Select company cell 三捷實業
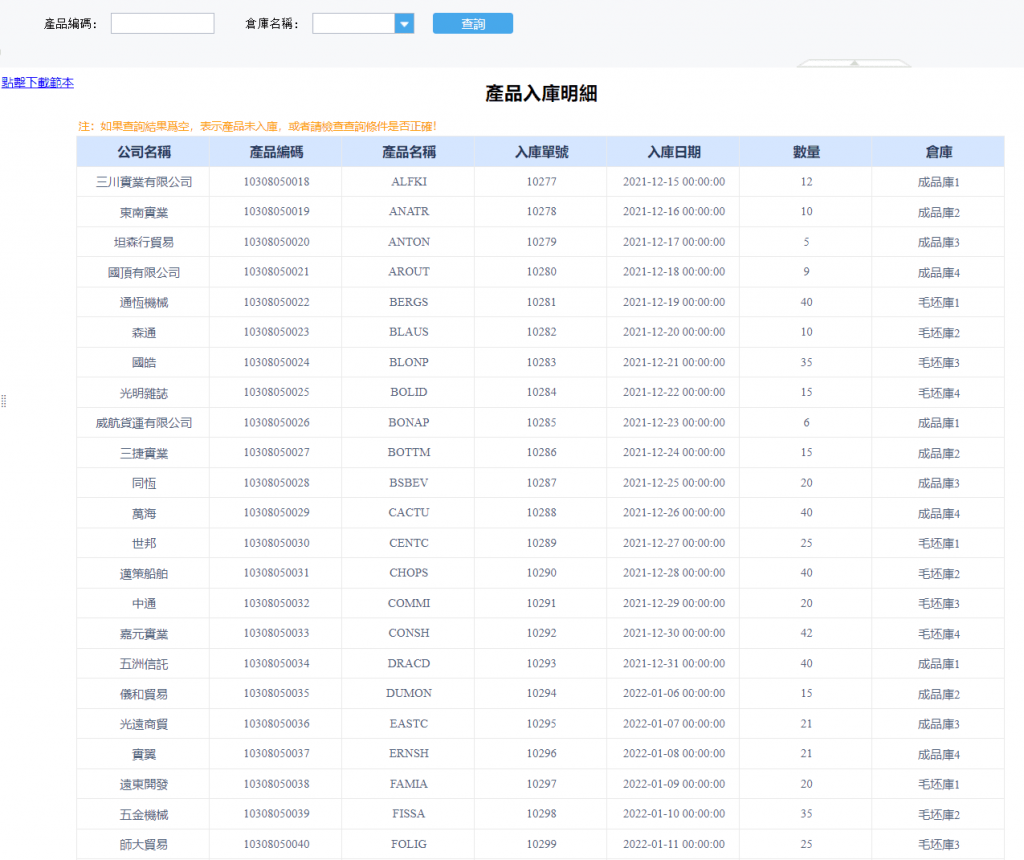Image resolution: width=1024 pixels, height=860 pixels. pyautogui.click(x=144, y=453)
